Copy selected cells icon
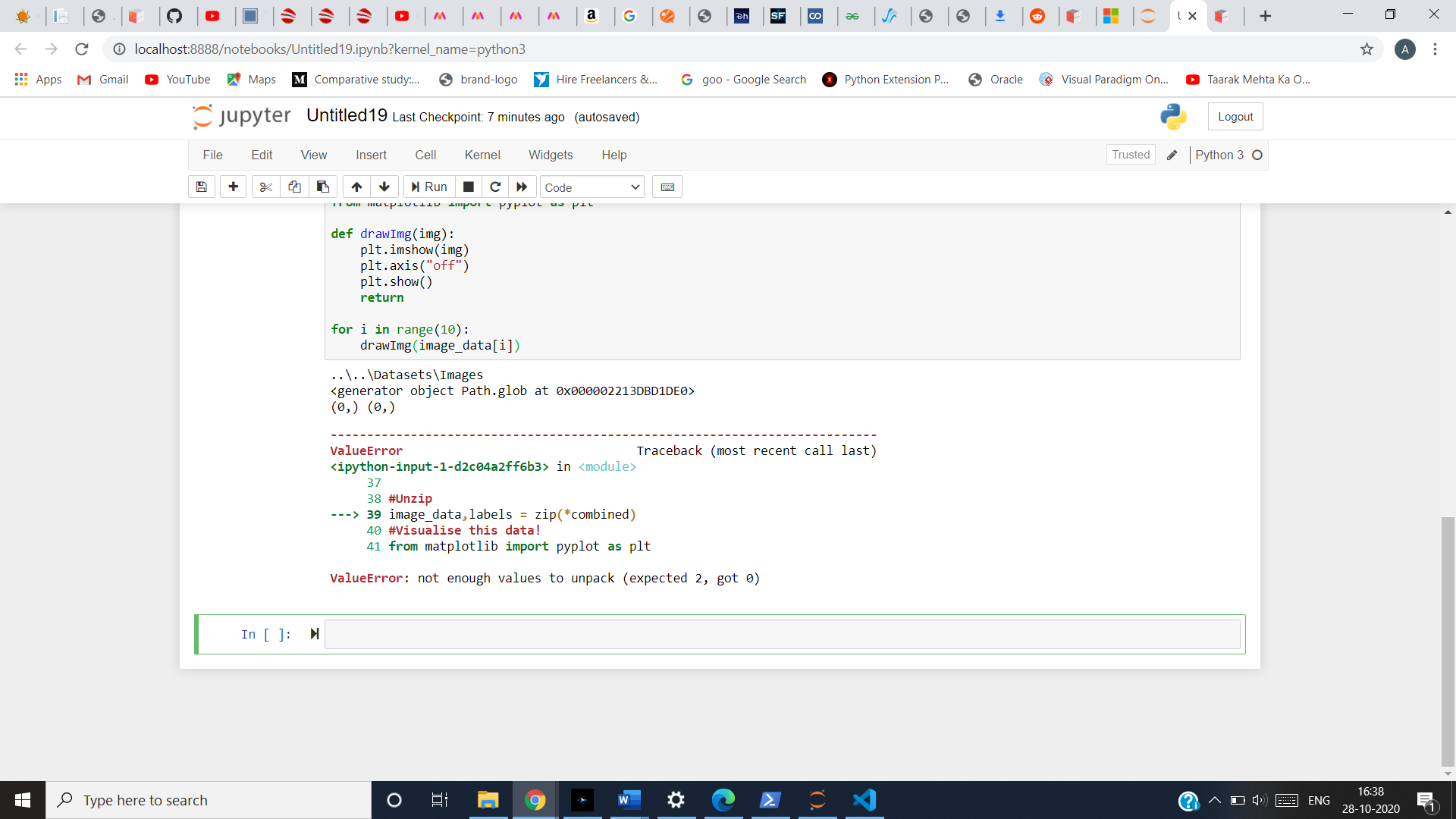The width and height of the screenshot is (1456, 819). point(294,187)
